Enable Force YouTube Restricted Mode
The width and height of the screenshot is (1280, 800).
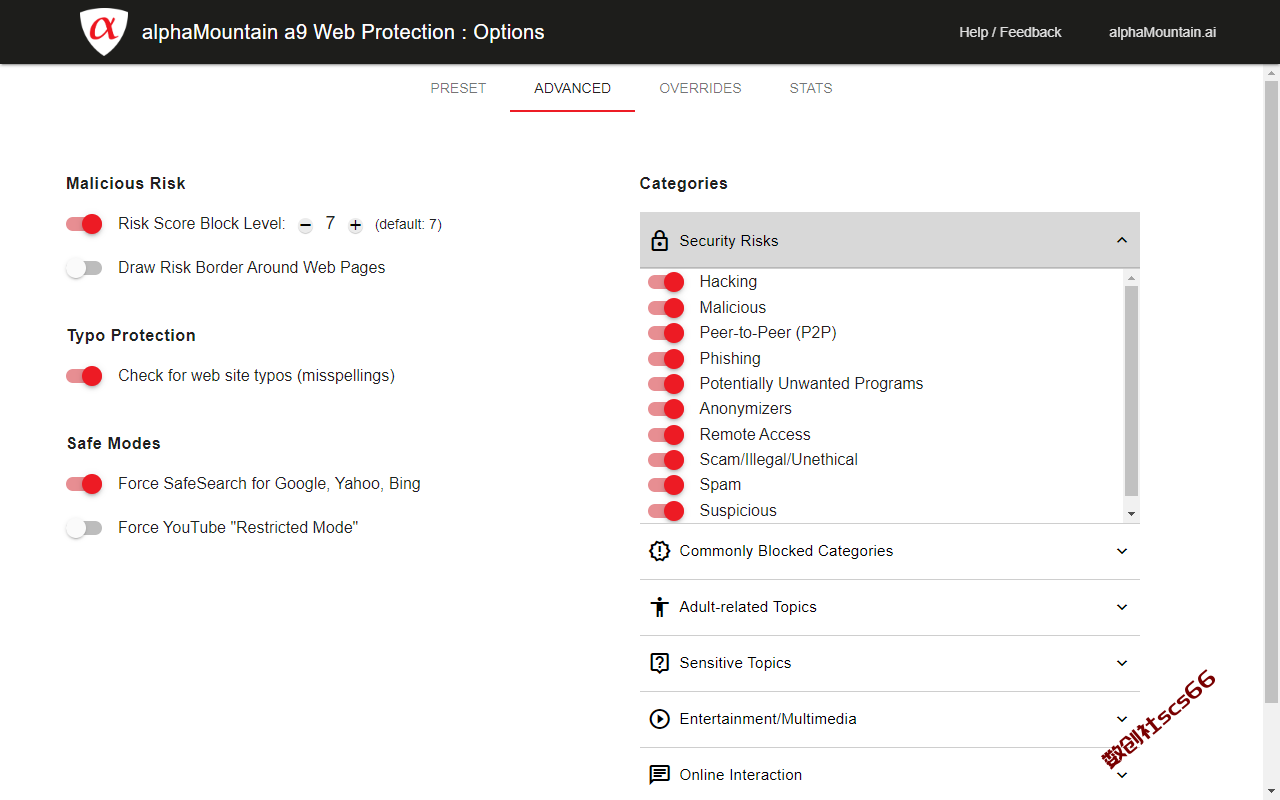tap(85, 528)
